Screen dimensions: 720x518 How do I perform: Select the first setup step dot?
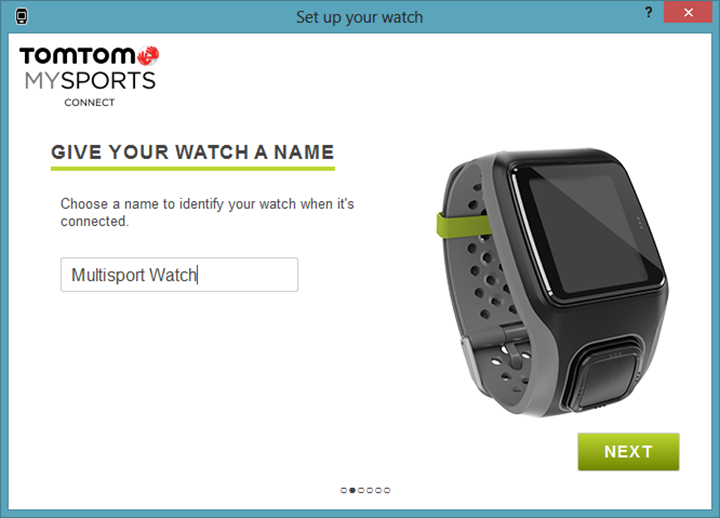pyautogui.click(x=343, y=490)
